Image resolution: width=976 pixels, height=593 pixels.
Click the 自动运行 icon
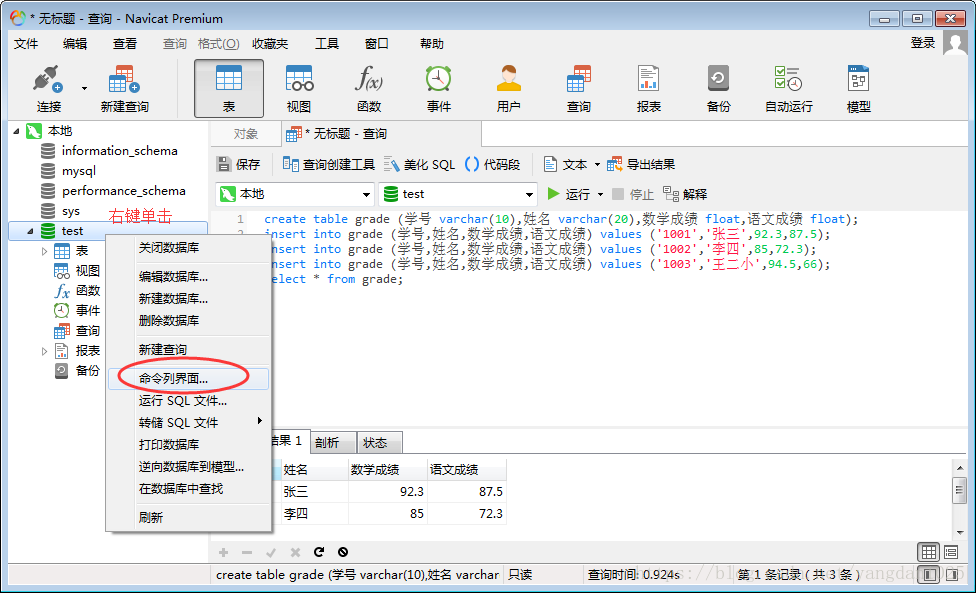pos(786,85)
